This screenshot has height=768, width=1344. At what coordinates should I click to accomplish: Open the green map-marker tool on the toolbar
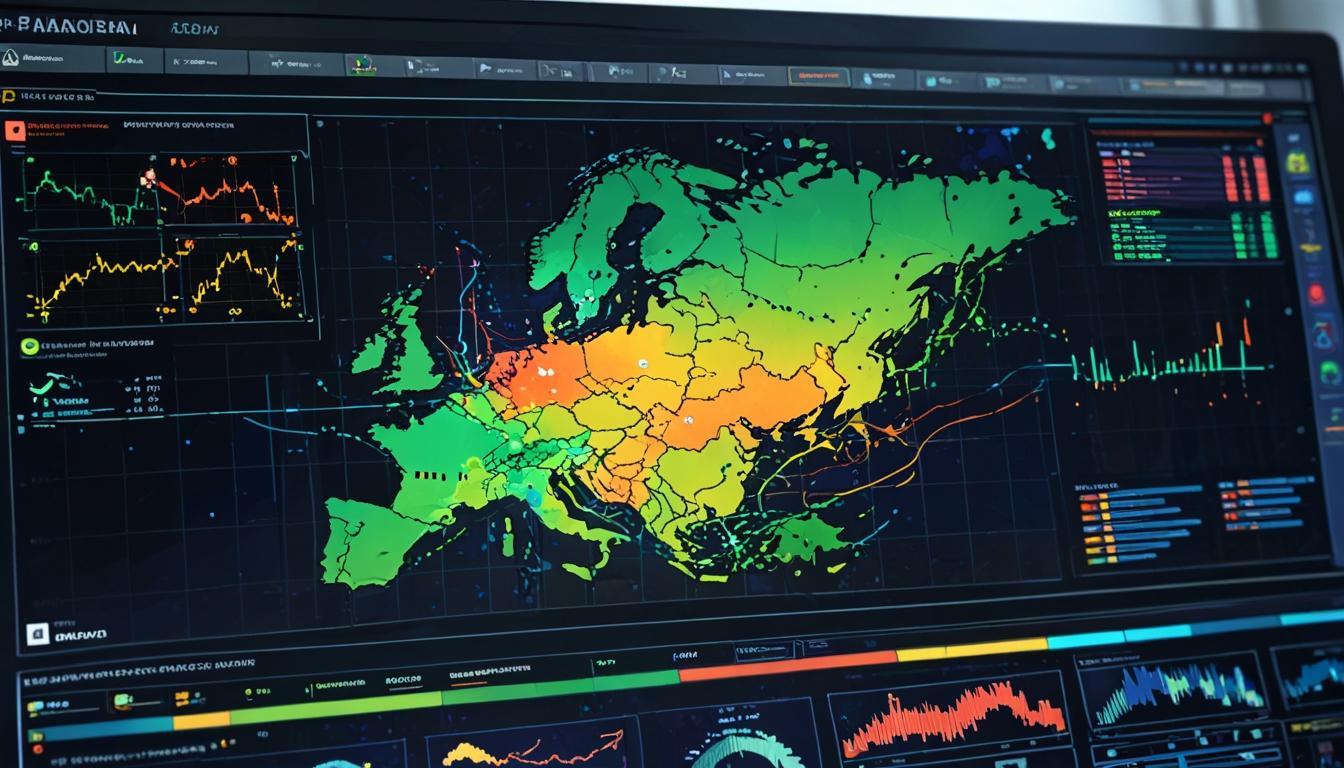point(362,65)
